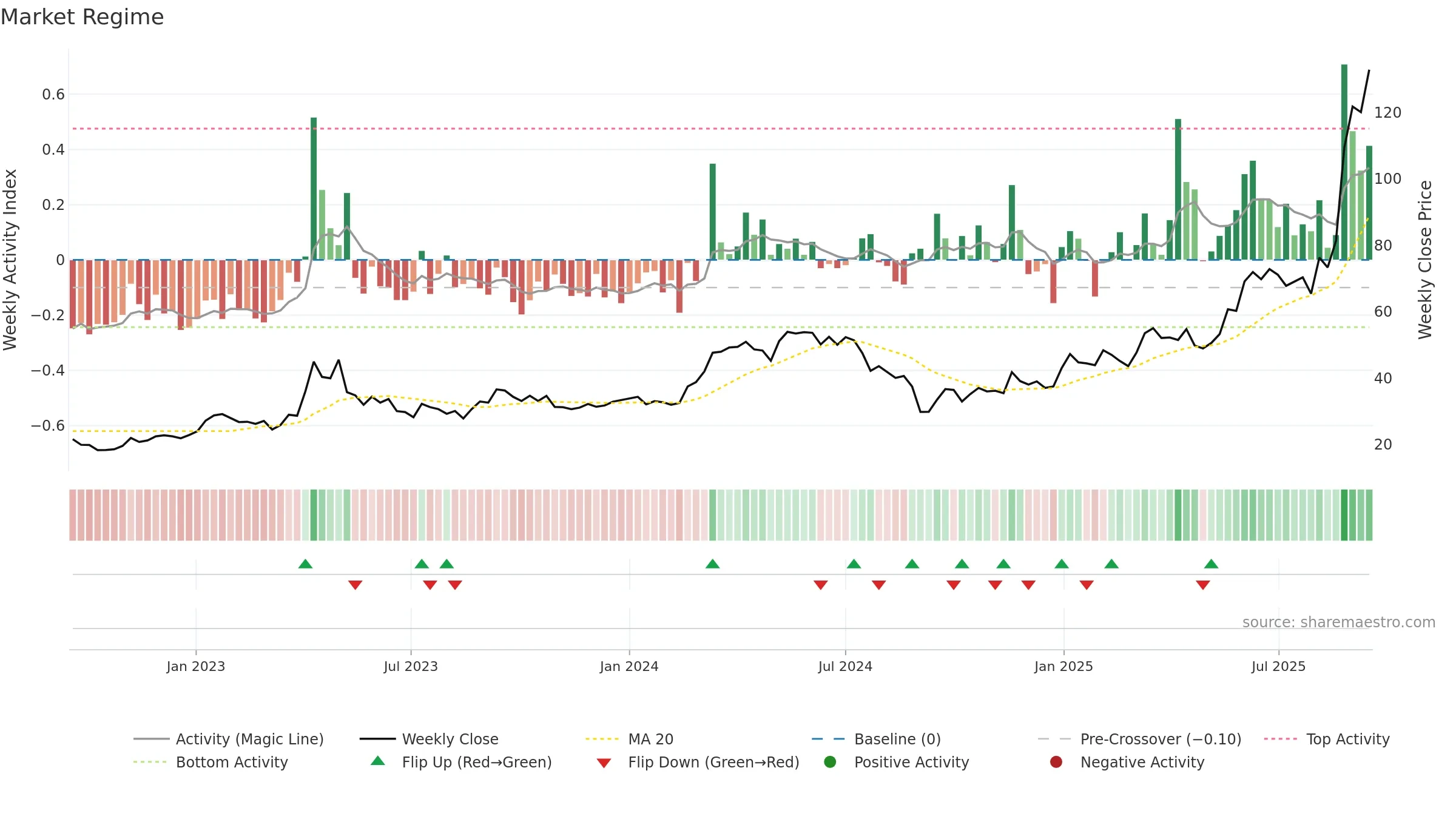Click the Negative Activity legend entry

1127,762
